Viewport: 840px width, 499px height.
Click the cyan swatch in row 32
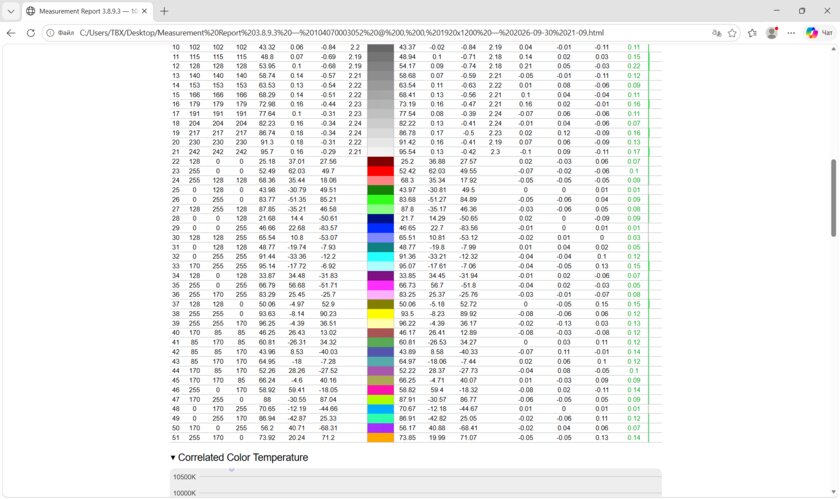380,257
